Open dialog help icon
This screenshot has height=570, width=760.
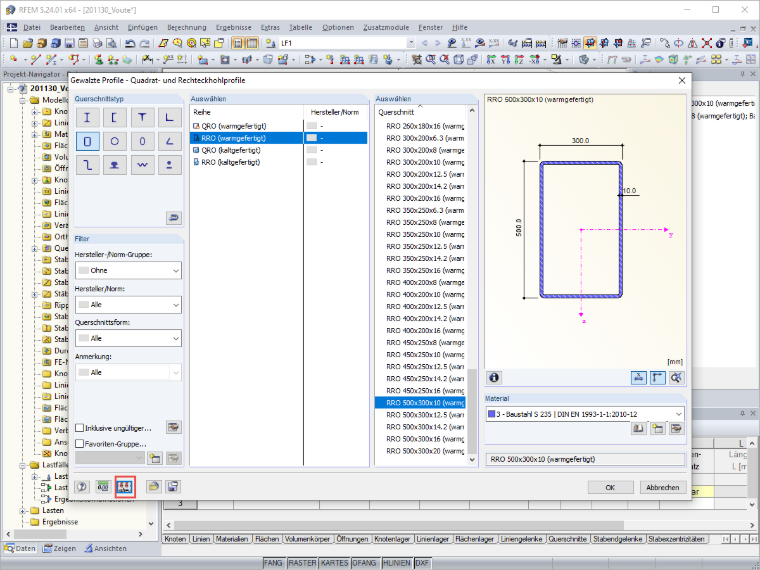tap(82, 487)
